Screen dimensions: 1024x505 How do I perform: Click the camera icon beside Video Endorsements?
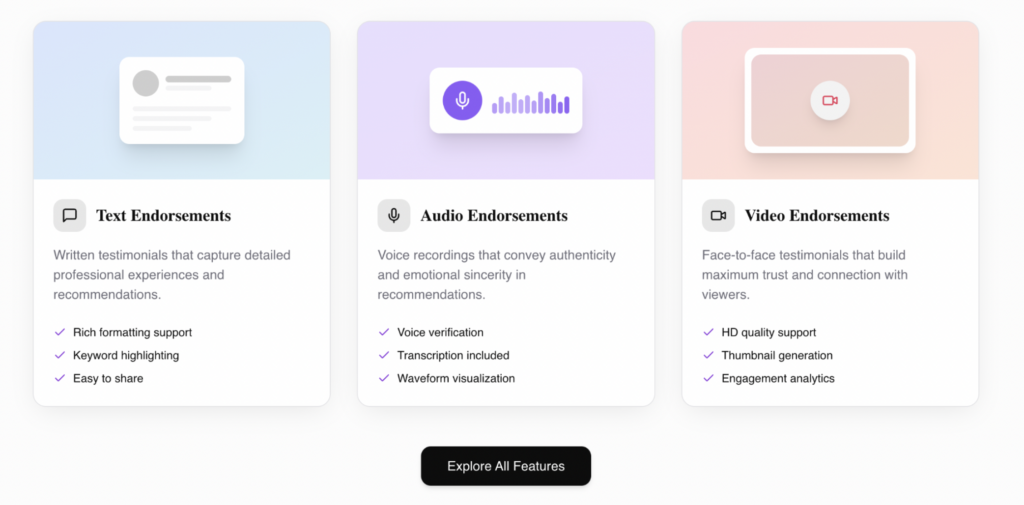pyautogui.click(x=718, y=215)
